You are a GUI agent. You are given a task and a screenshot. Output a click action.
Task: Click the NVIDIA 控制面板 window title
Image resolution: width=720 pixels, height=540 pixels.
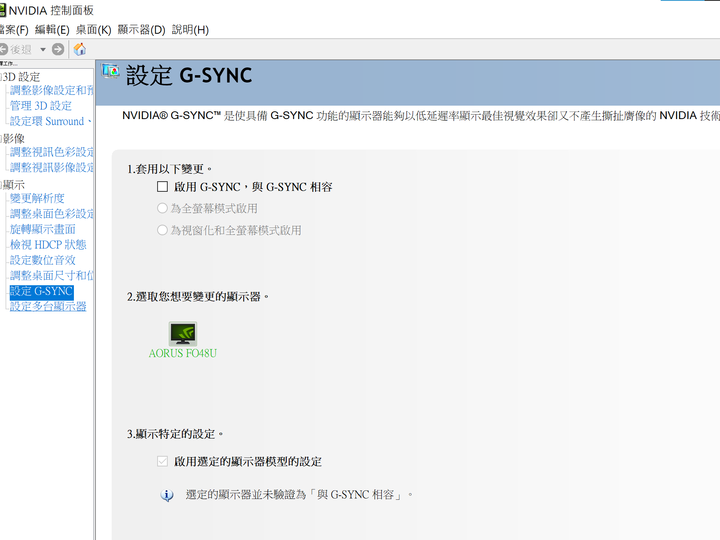point(51,11)
